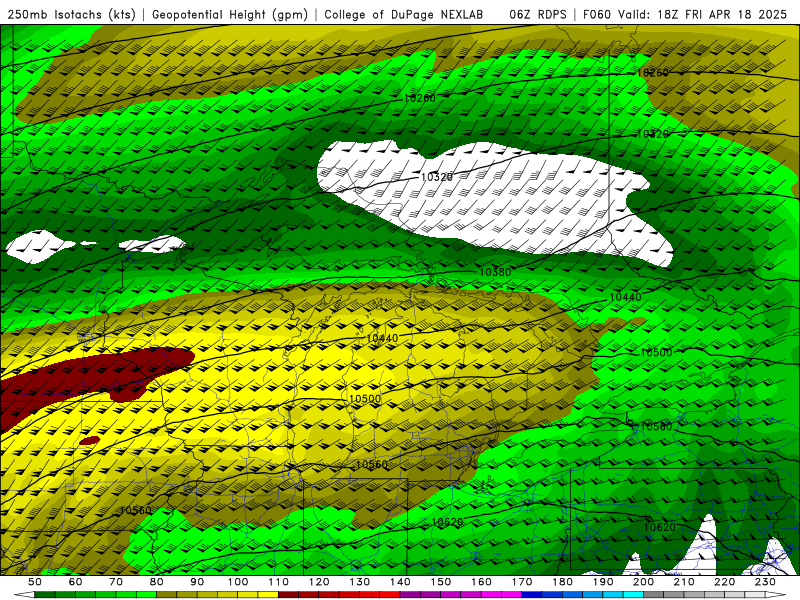Click the color bar value 80
The image size is (800, 600).
point(157,582)
